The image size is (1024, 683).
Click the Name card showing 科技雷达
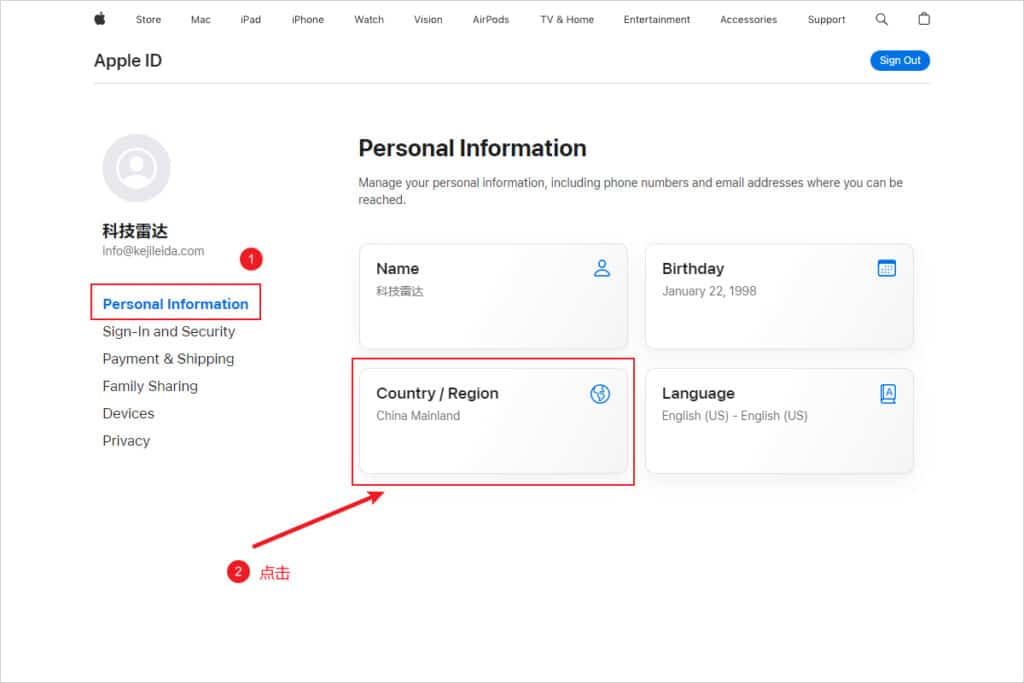click(493, 296)
